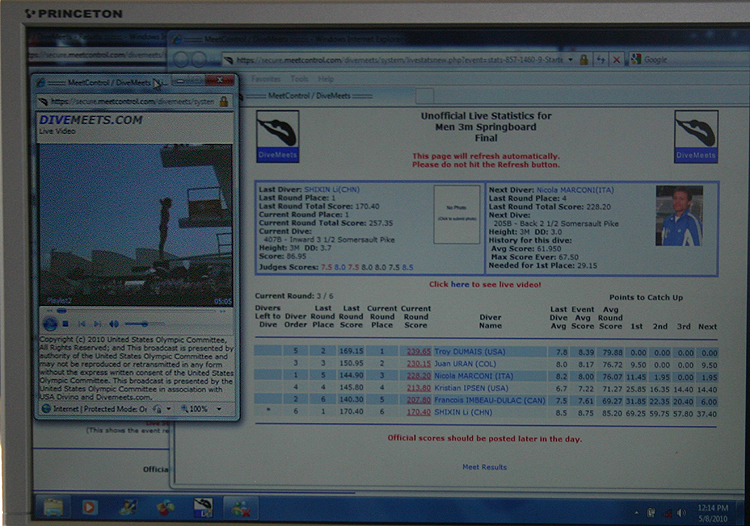Click the Windows Live Messenger taskbar icon
750x526 pixels.
point(241,508)
